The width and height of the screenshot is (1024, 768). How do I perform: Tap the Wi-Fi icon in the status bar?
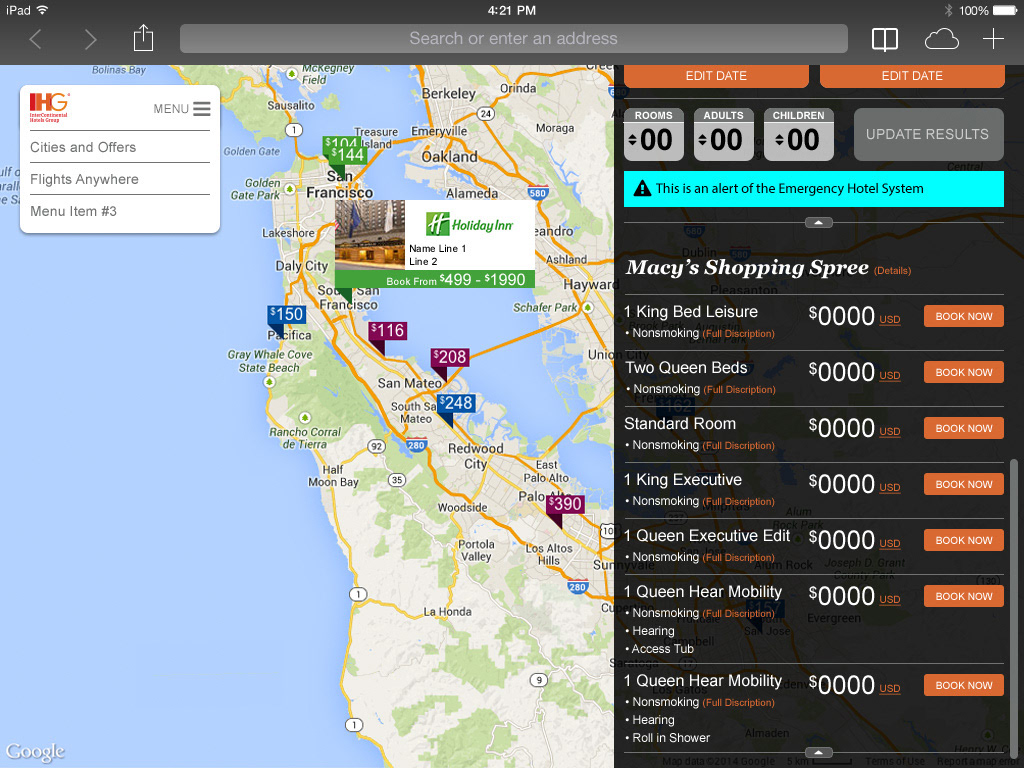coord(42,10)
